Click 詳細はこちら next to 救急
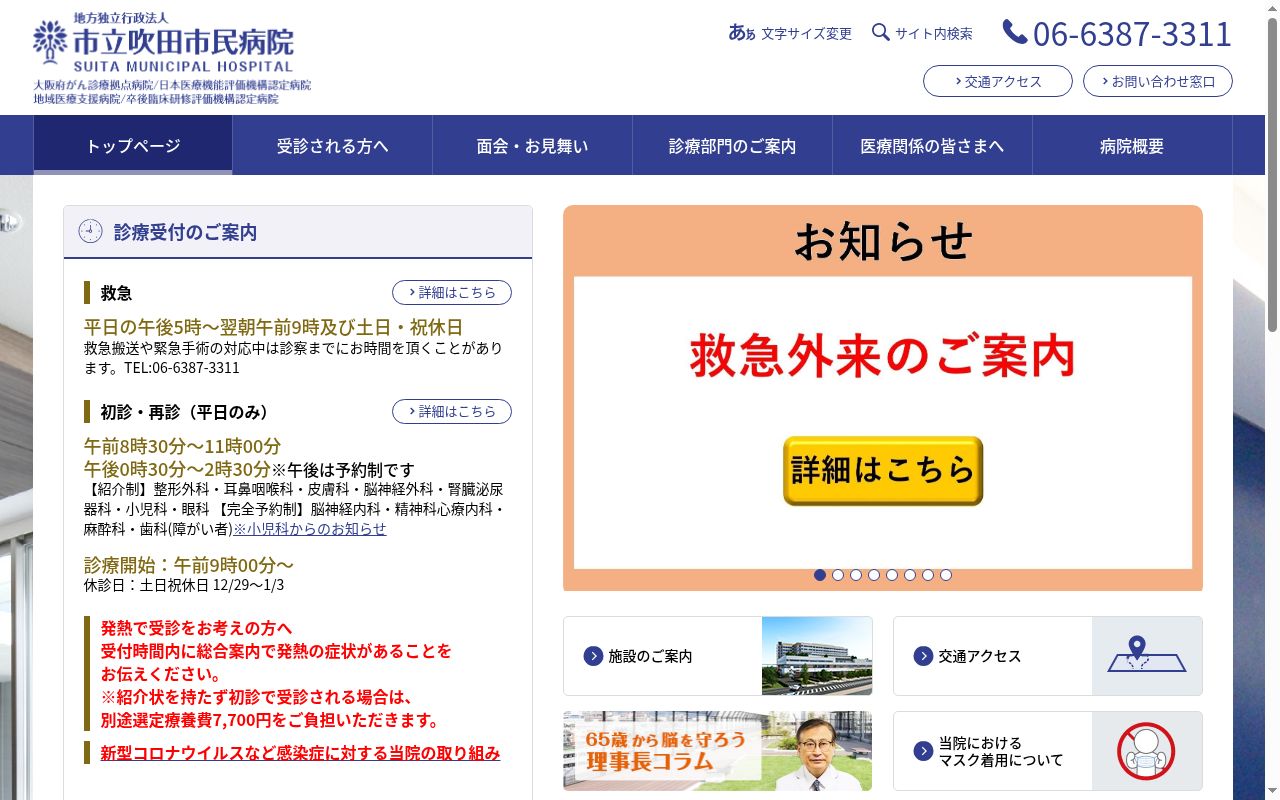Viewport: 1280px width, 800px height. [452, 292]
